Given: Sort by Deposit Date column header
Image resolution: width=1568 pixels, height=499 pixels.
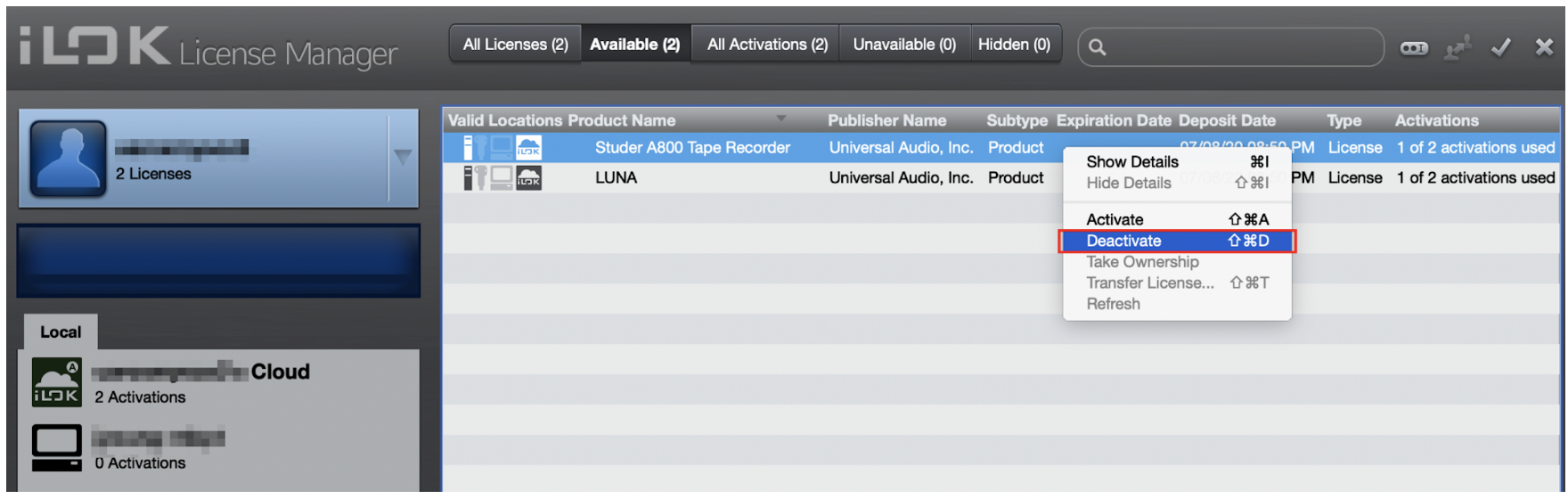Looking at the screenshot, I should (1227, 120).
